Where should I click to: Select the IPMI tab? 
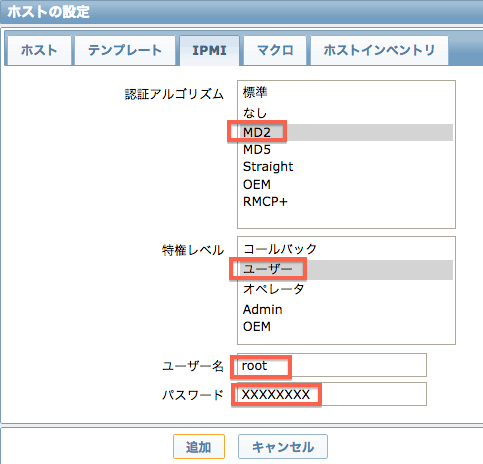209,50
